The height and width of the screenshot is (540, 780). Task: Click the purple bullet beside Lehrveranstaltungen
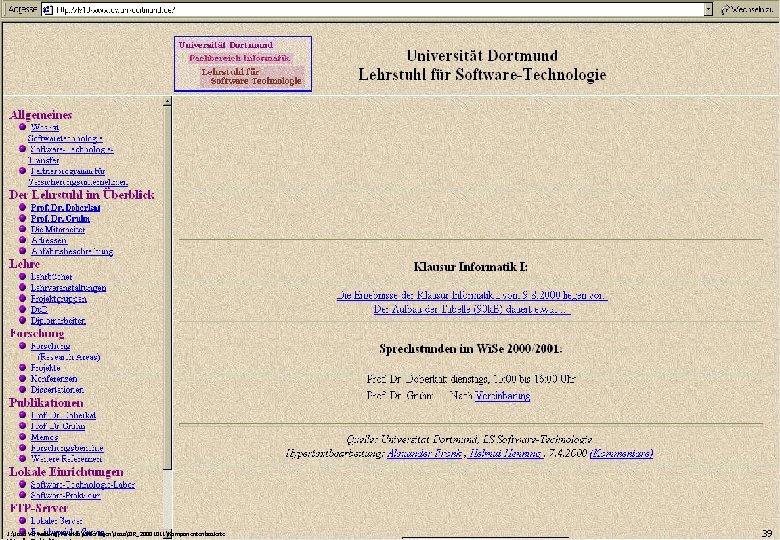click(x=22, y=287)
